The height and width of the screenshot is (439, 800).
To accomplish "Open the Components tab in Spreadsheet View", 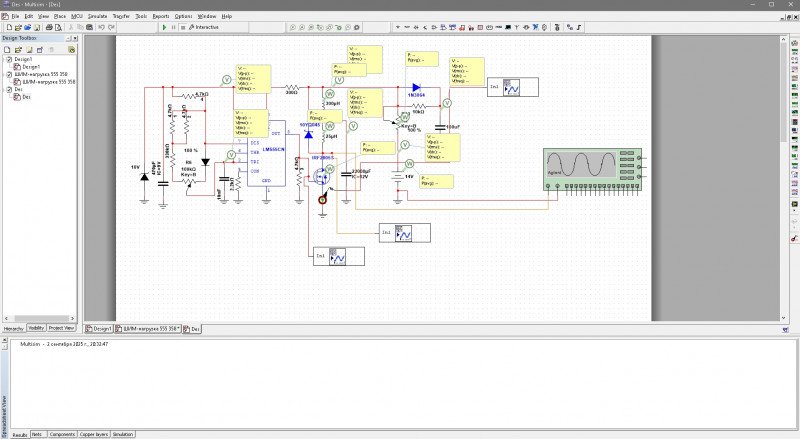I will pos(62,434).
